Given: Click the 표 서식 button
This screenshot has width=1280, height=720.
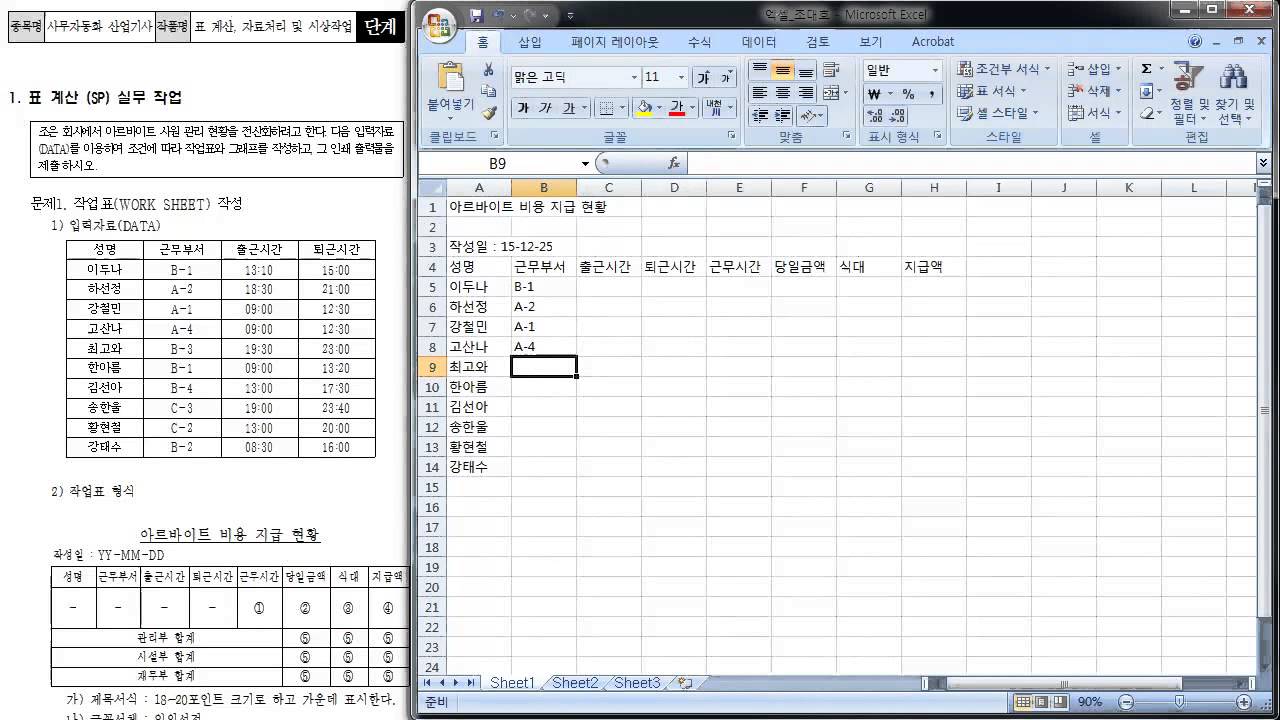Looking at the screenshot, I should click(991, 91).
